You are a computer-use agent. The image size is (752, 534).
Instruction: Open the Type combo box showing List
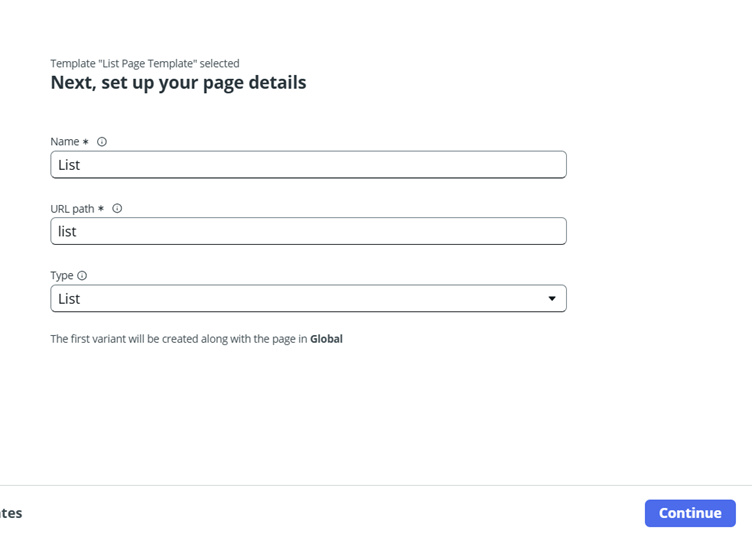308,298
